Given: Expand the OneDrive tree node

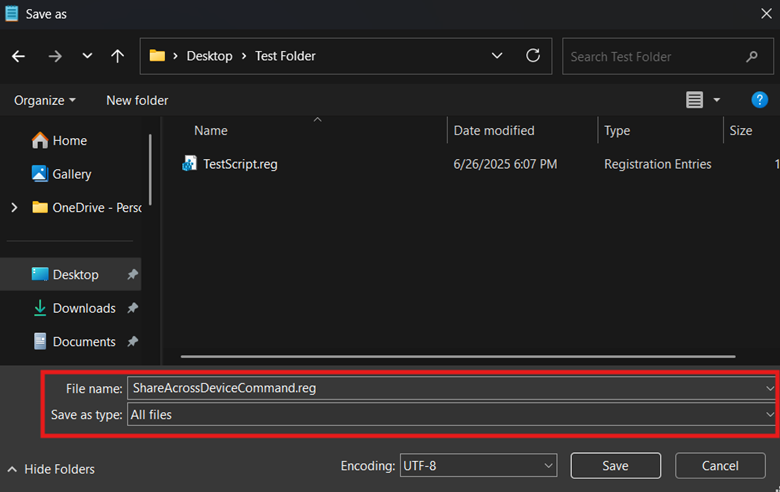Looking at the screenshot, I should pos(14,207).
